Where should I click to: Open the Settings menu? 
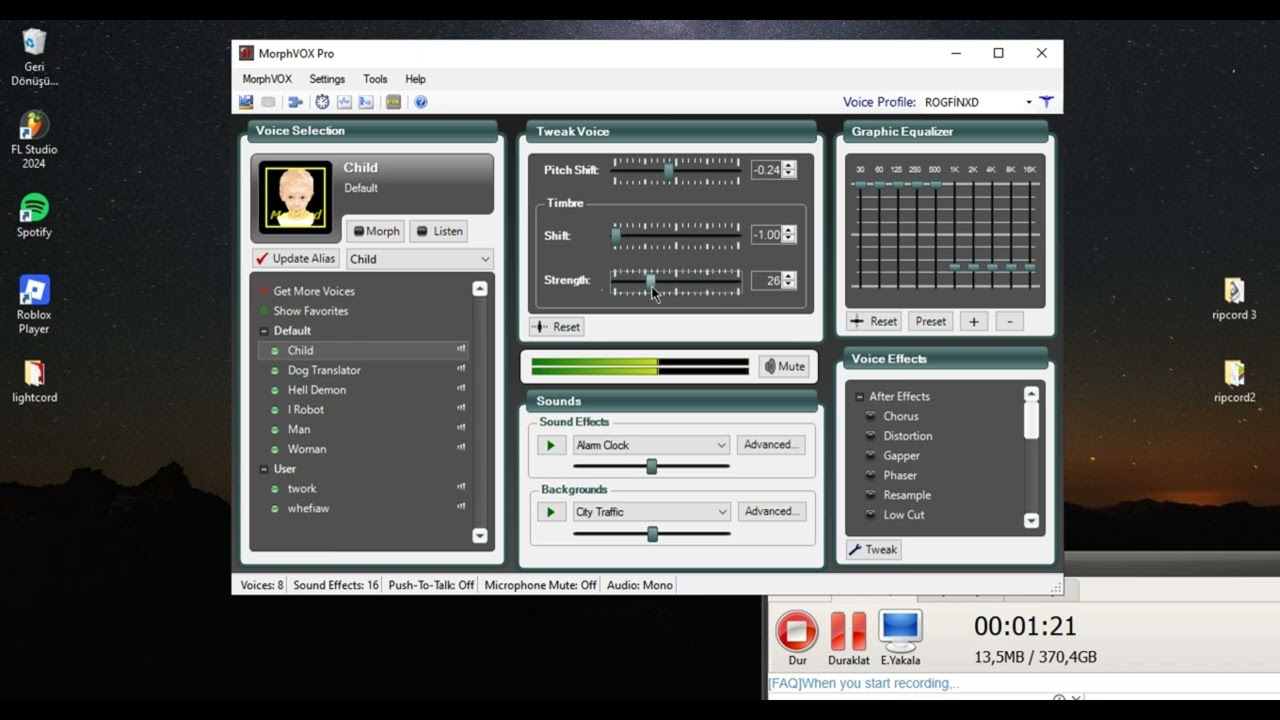pyautogui.click(x=327, y=79)
